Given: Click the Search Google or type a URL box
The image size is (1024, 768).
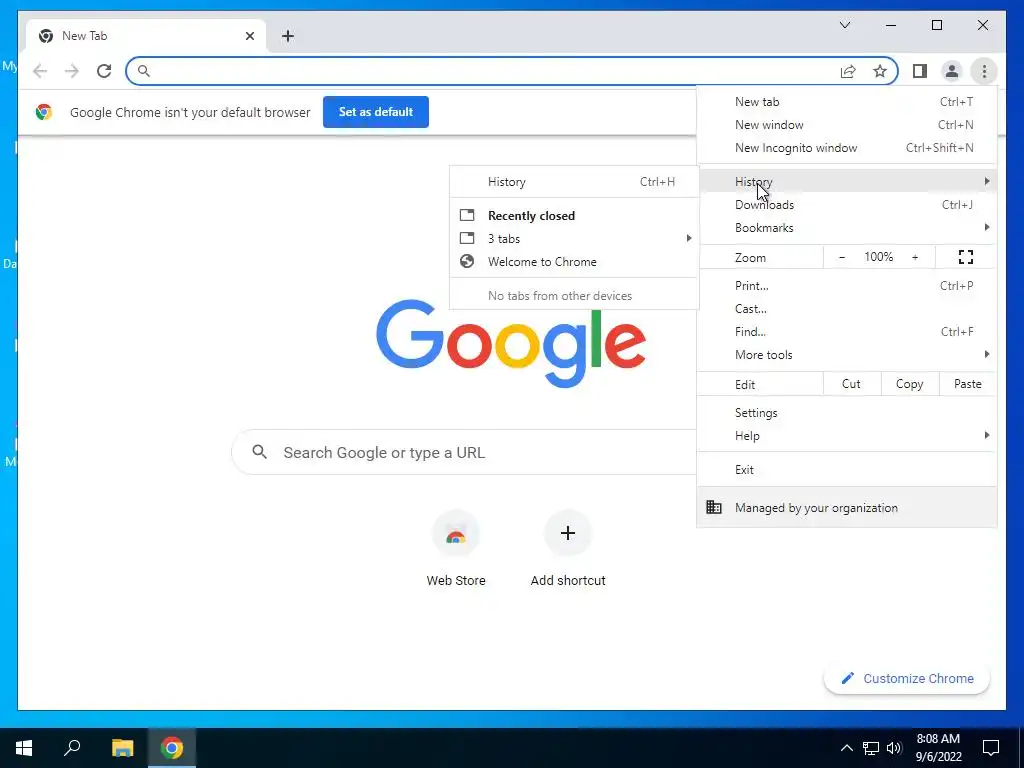Looking at the screenshot, I should pyautogui.click(x=465, y=452).
